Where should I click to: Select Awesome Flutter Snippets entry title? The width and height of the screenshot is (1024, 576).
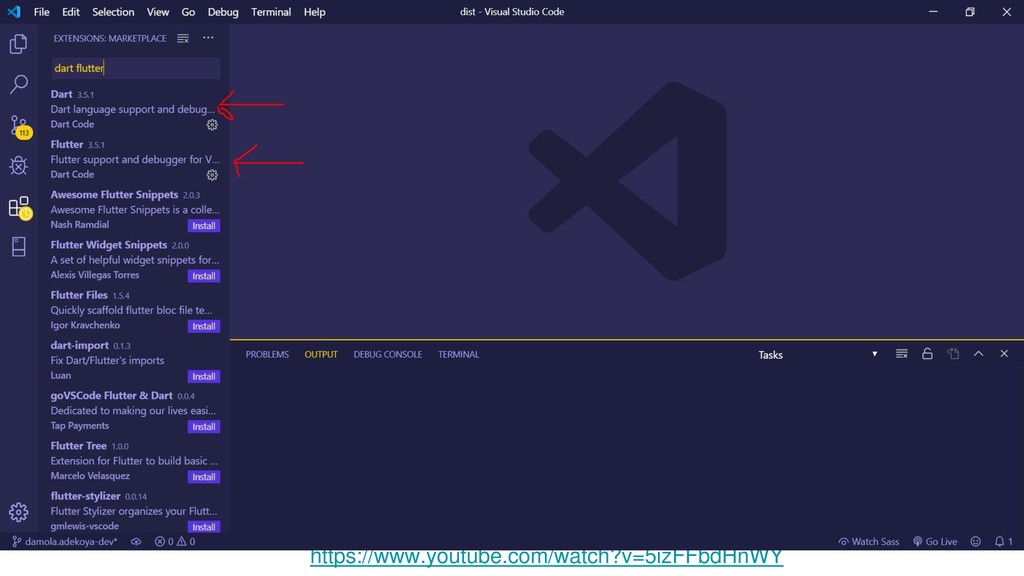(x=114, y=195)
